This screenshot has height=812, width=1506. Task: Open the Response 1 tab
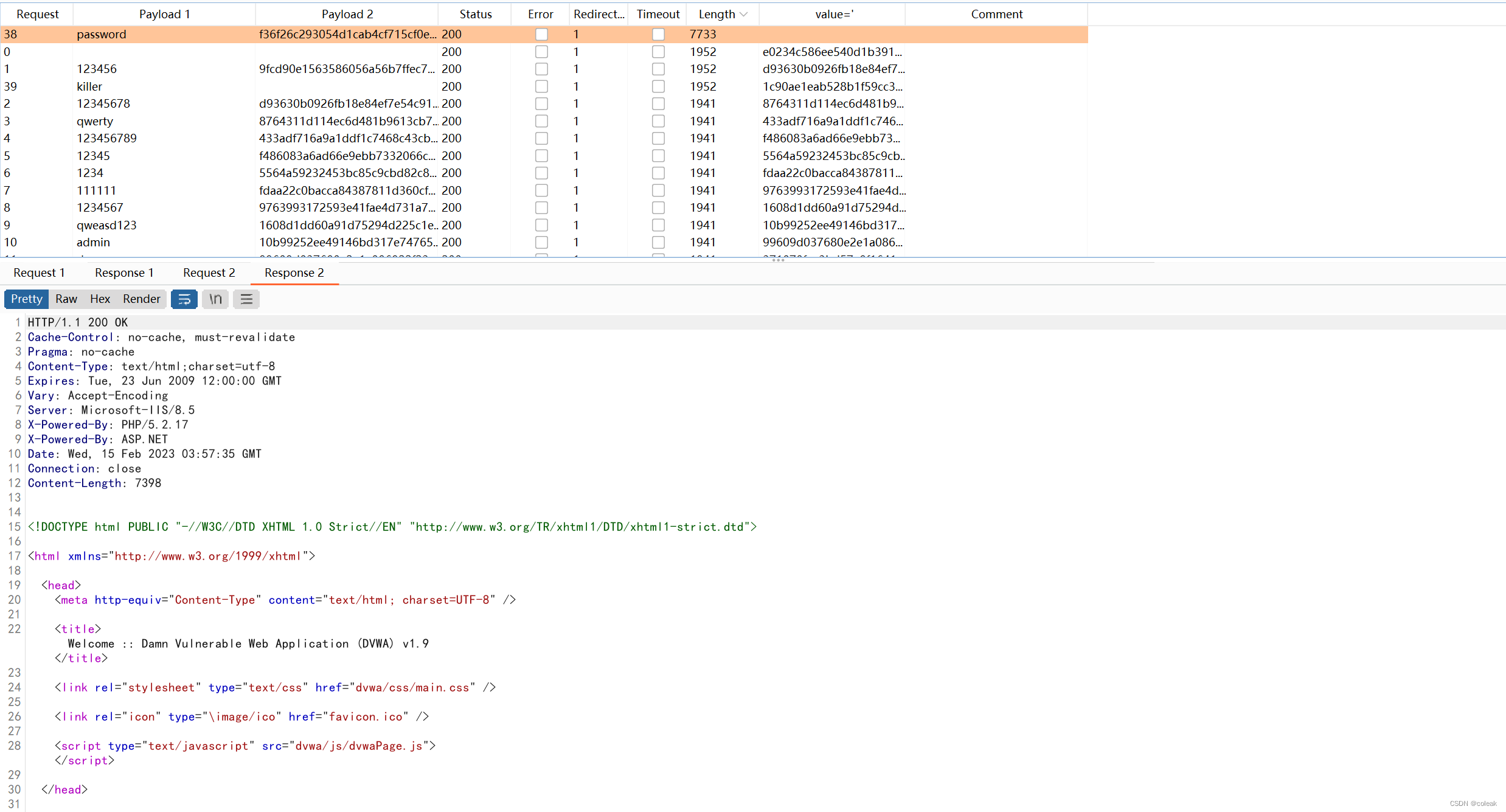pos(124,273)
